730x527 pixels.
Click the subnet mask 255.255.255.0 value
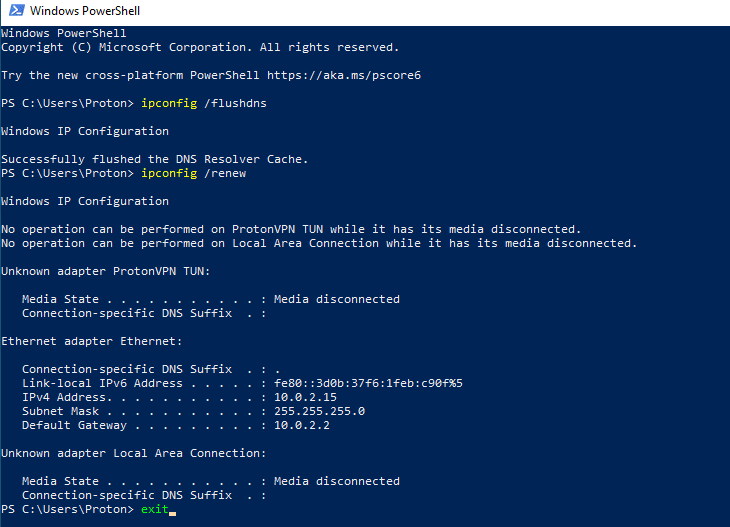click(x=319, y=411)
